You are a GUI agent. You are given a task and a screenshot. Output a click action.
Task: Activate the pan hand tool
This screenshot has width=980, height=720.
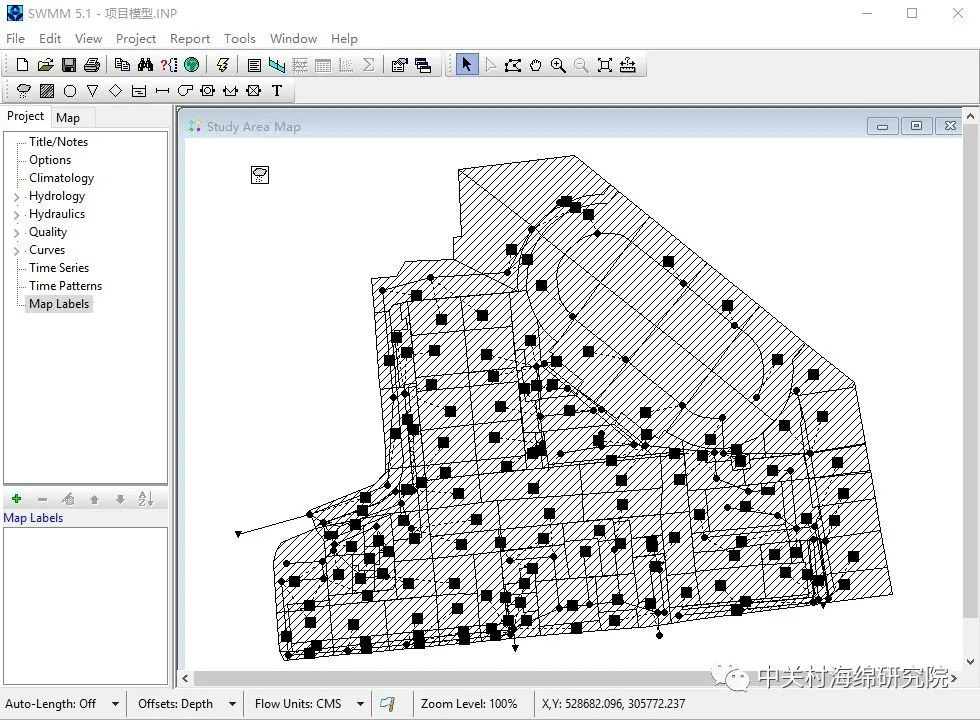click(536, 65)
